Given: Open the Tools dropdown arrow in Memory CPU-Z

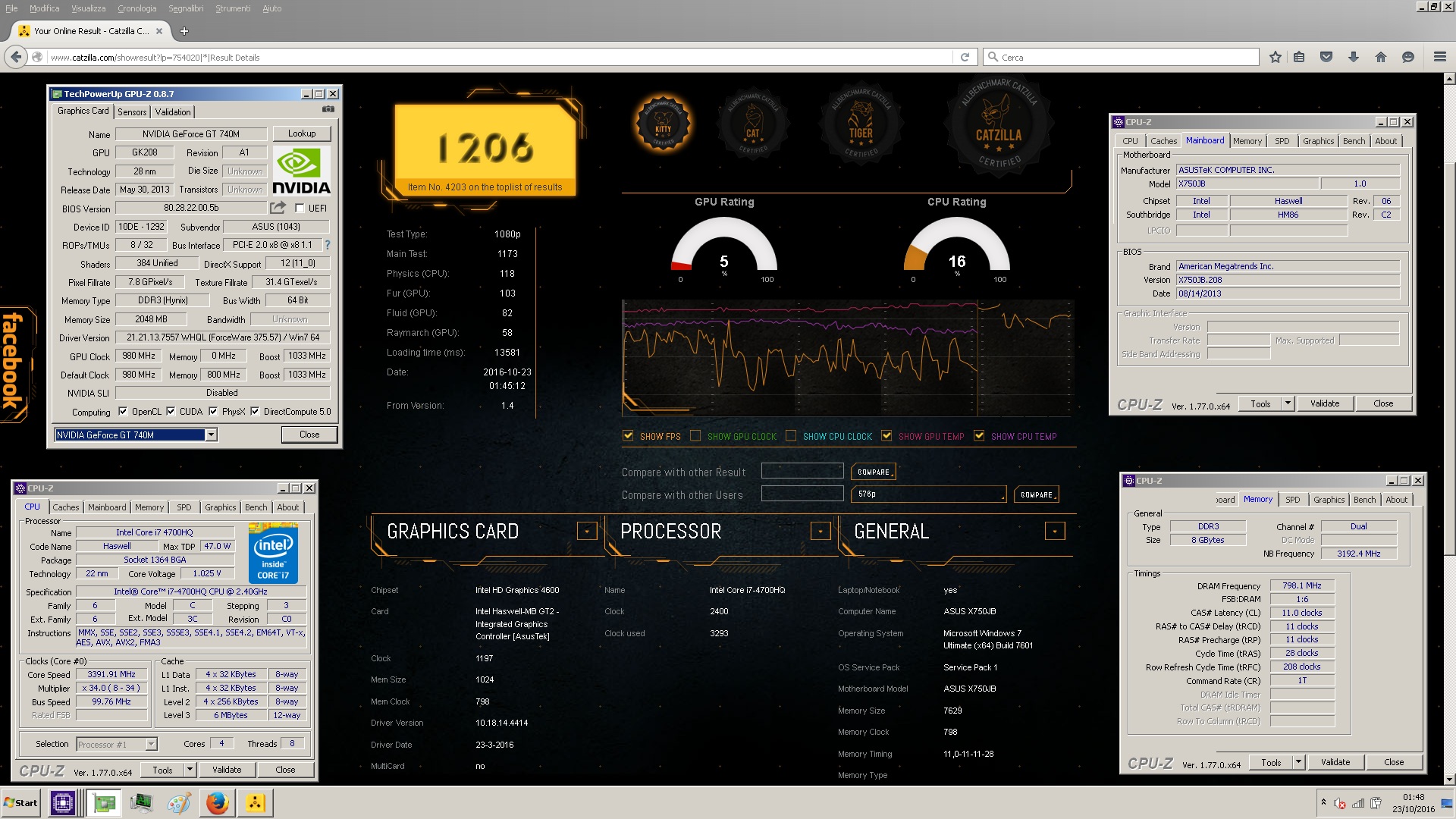Looking at the screenshot, I should (1298, 762).
